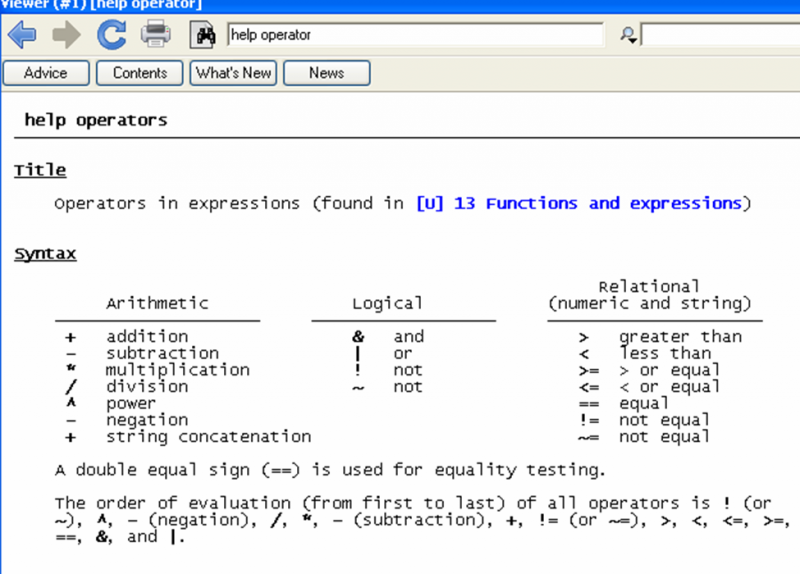Click the Logical column header
The width and height of the screenshot is (800, 574).
(x=387, y=303)
